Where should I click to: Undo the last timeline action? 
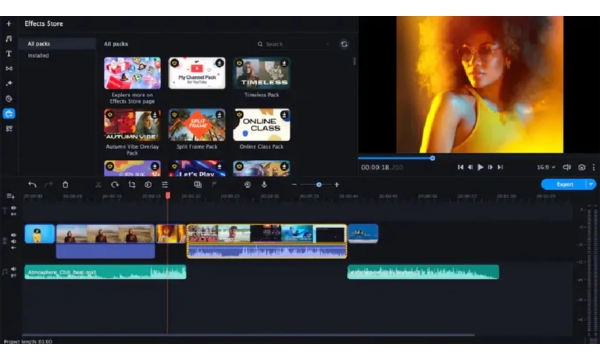pyautogui.click(x=32, y=185)
